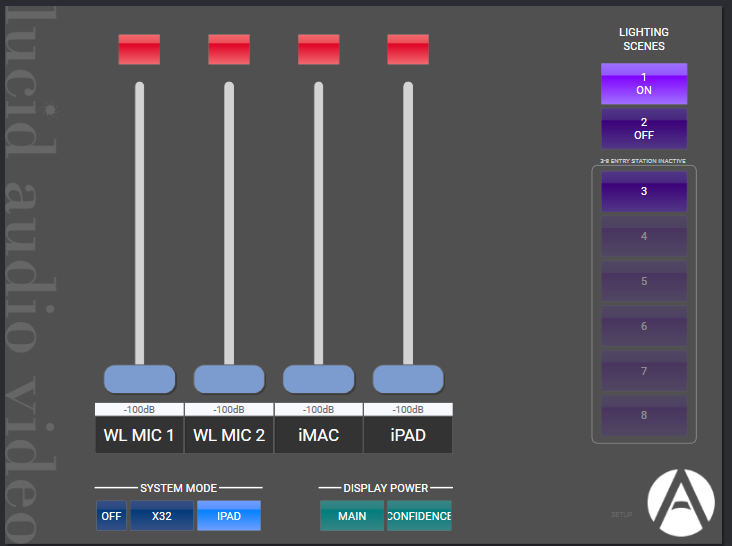Click the -100dB value above WL MIC 1
The height and width of the screenshot is (546, 732).
pyautogui.click(x=139, y=409)
